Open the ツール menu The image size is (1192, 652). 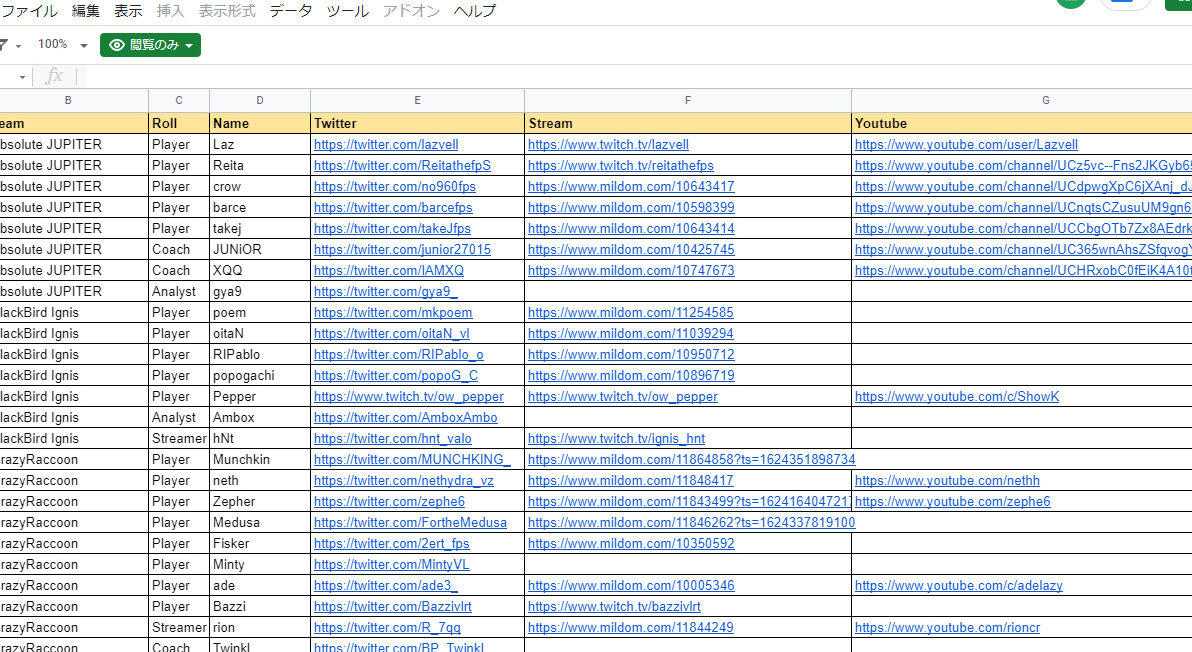(347, 11)
